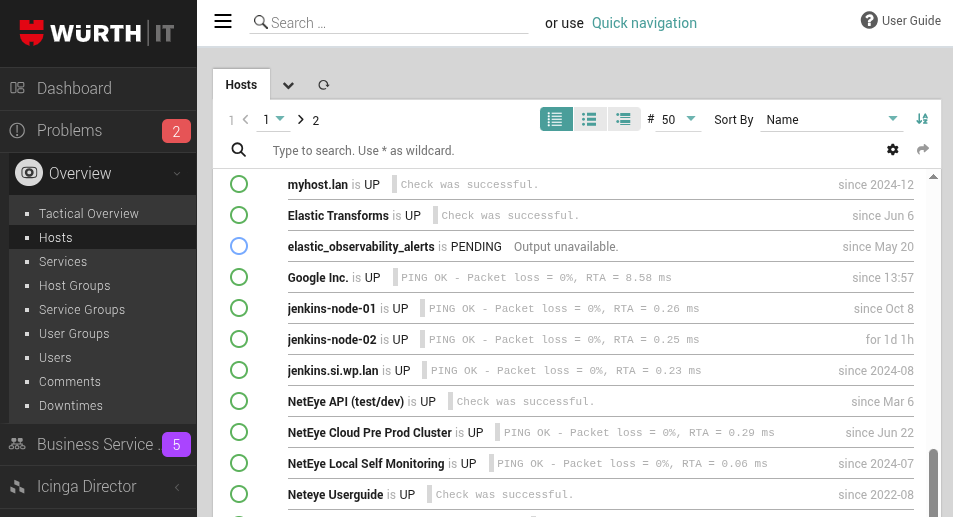Click the magnifier icon beside the filter
Screen dimensions: 953x517
point(239,150)
